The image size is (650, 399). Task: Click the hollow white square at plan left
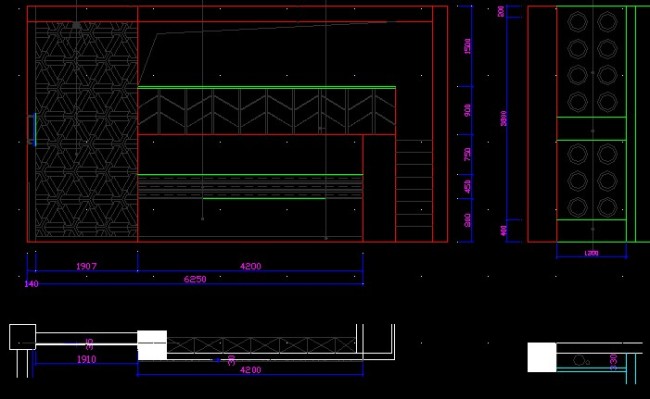click(x=22, y=337)
